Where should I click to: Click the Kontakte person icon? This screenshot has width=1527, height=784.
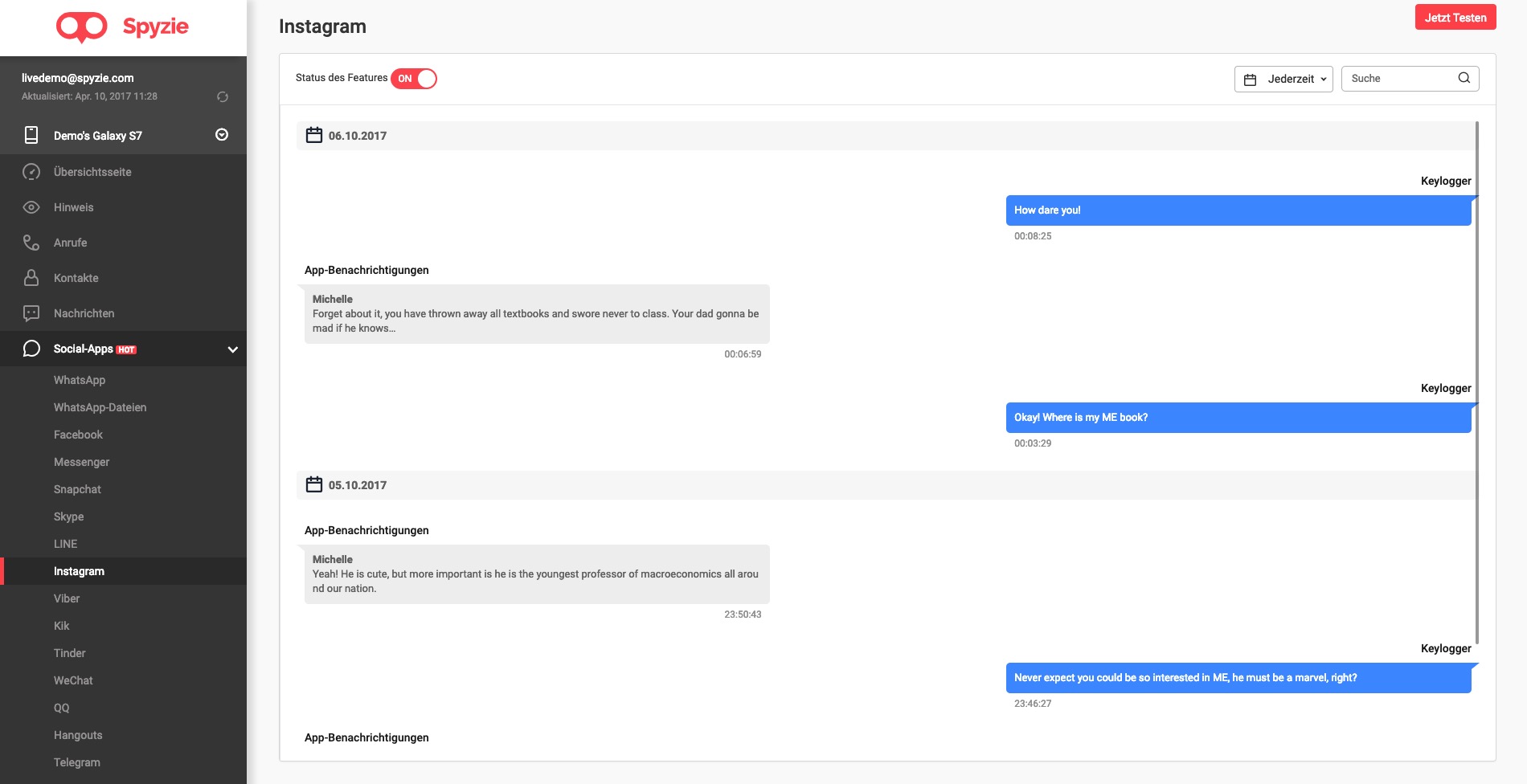click(x=31, y=278)
